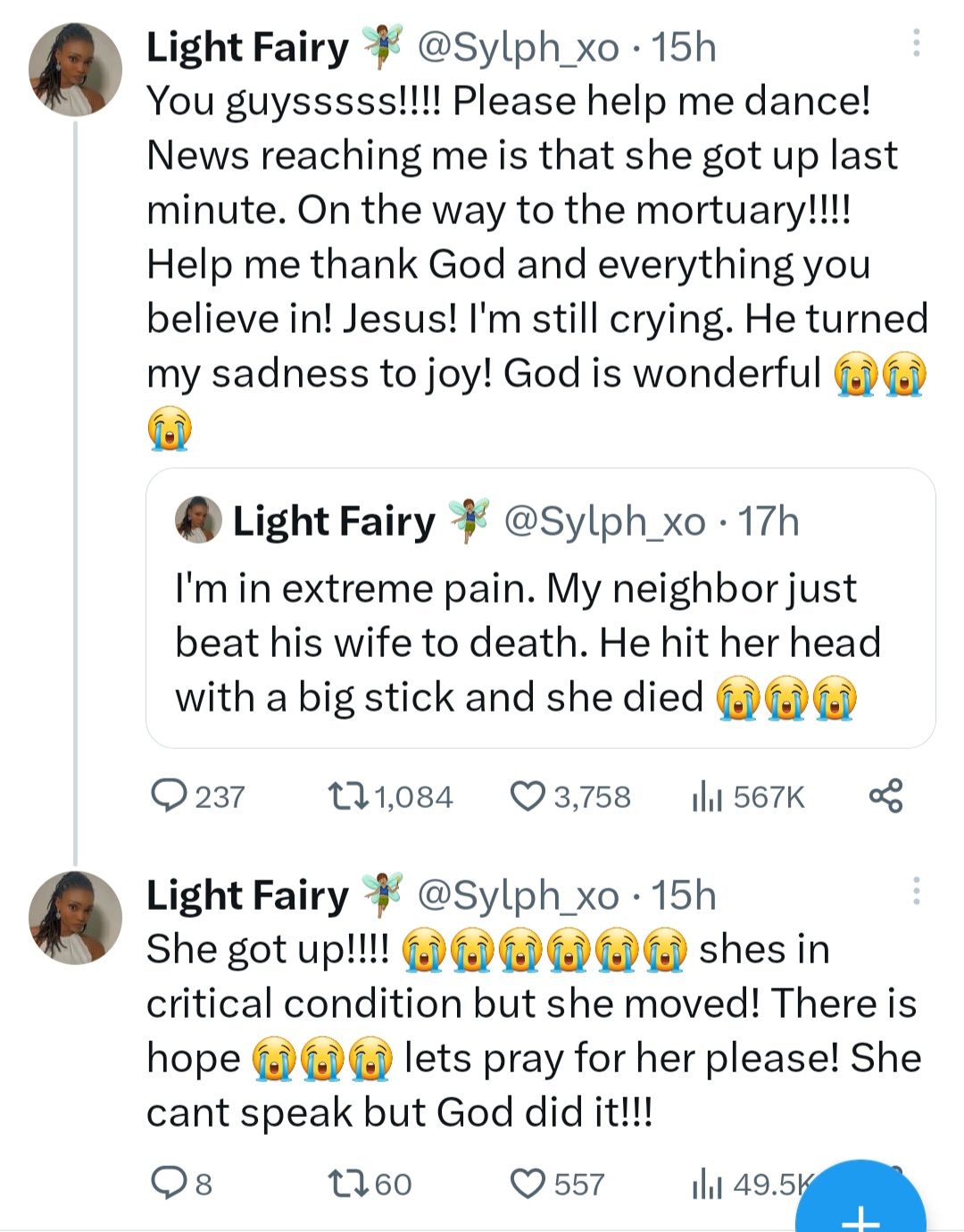Open @Sylph_xo handle on first tweet
964x1232 pixels.
click(x=518, y=47)
